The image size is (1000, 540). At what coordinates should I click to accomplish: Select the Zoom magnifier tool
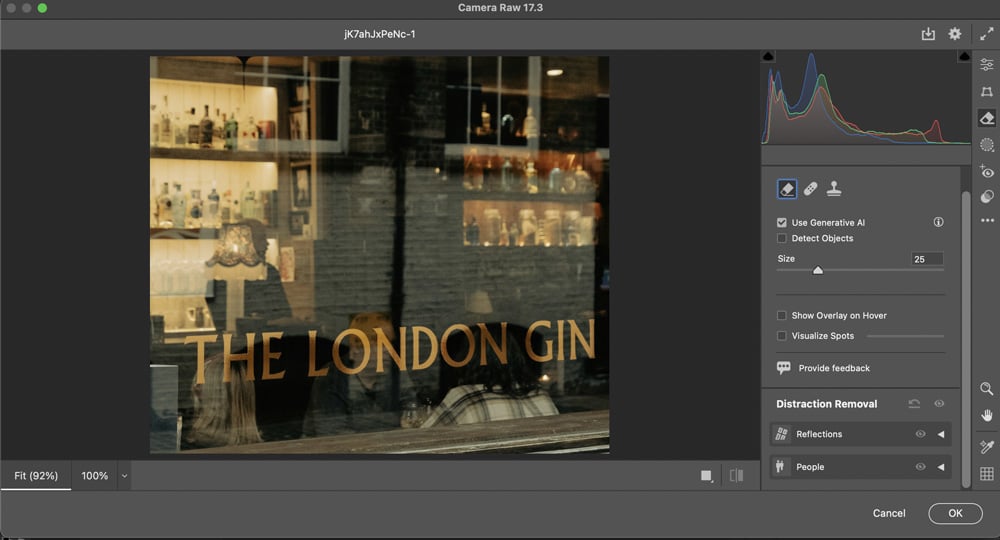(x=987, y=389)
